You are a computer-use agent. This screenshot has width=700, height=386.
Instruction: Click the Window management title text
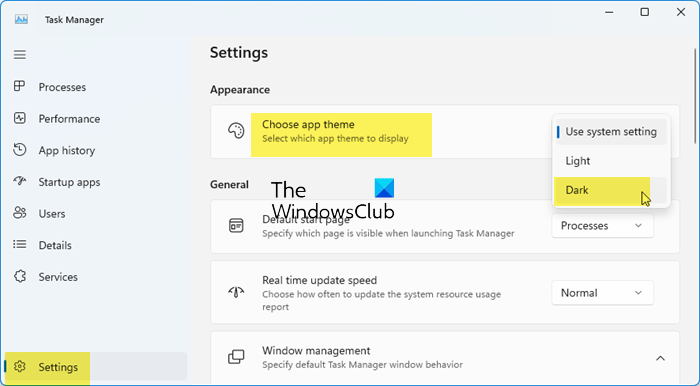(316, 351)
